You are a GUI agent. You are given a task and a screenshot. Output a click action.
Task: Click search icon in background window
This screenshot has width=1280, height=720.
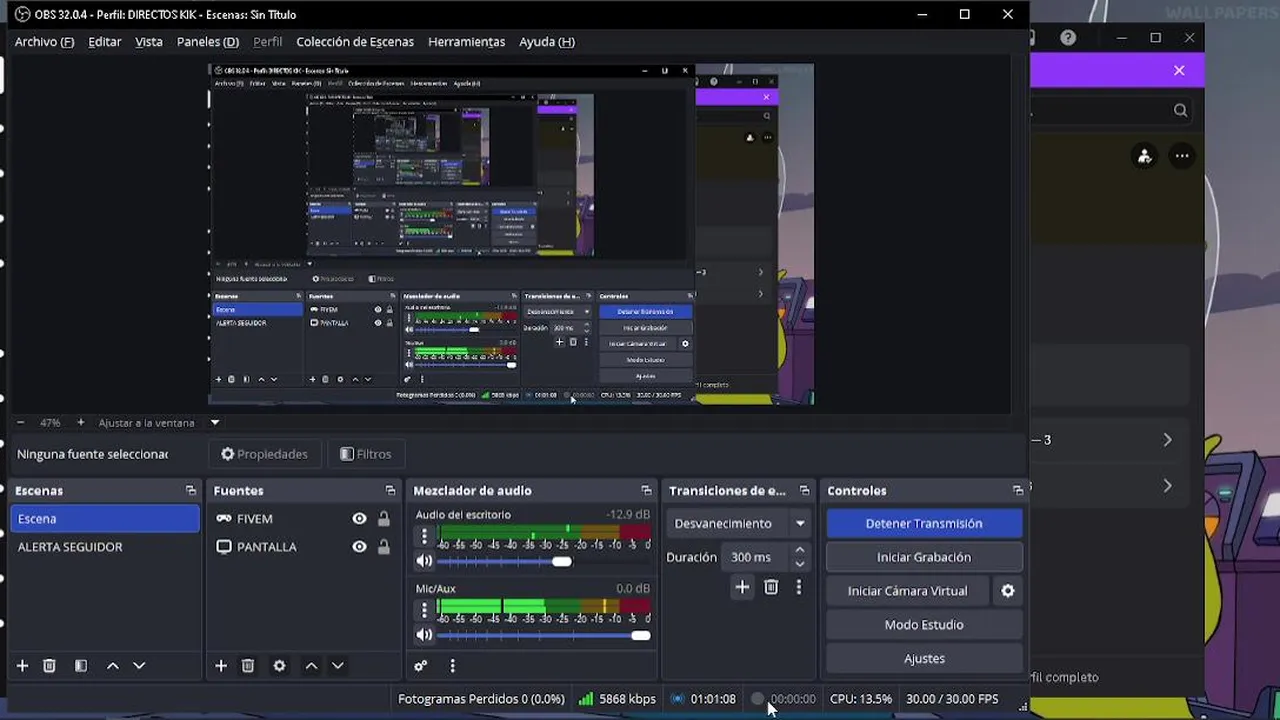click(x=1180, y=111)
